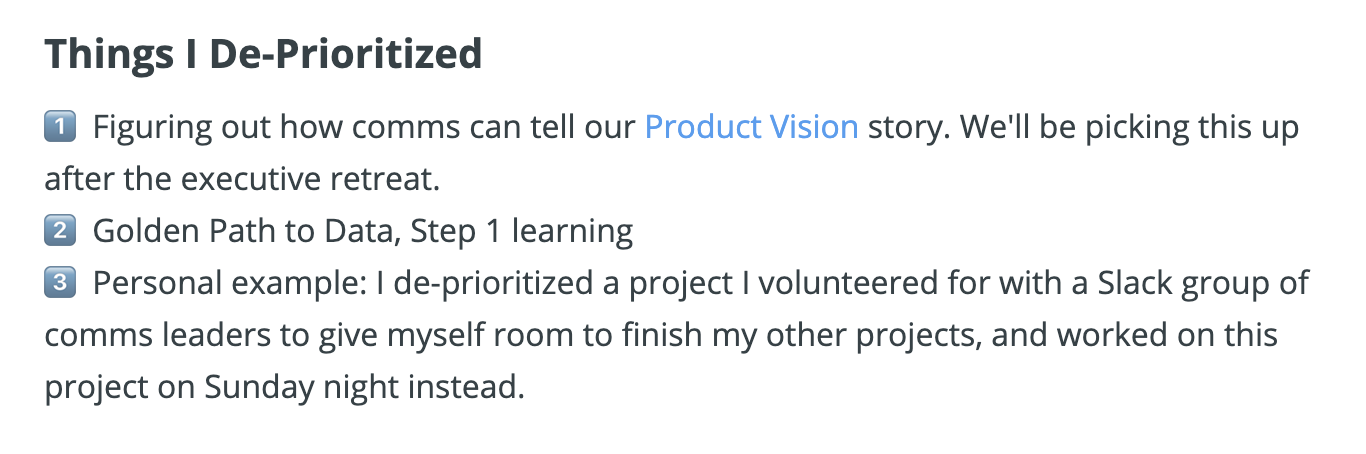Image resolution: width=1366 pixels, height=454 pixels.
Task: Click the keycap number 1 emoji
Action: click(x=61, y=128)
